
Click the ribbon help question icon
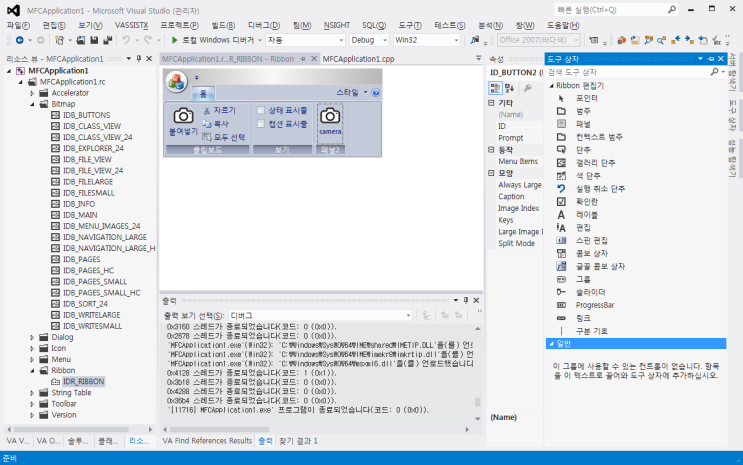(x=376, y=92)
